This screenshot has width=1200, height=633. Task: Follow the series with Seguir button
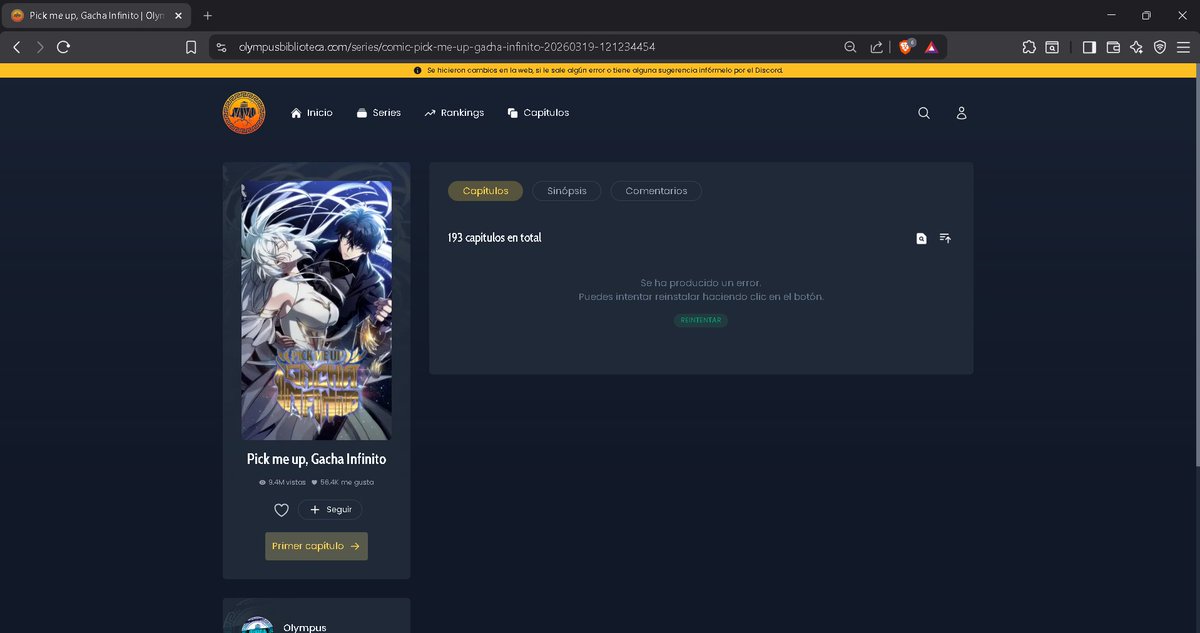[x=330, y=510]
